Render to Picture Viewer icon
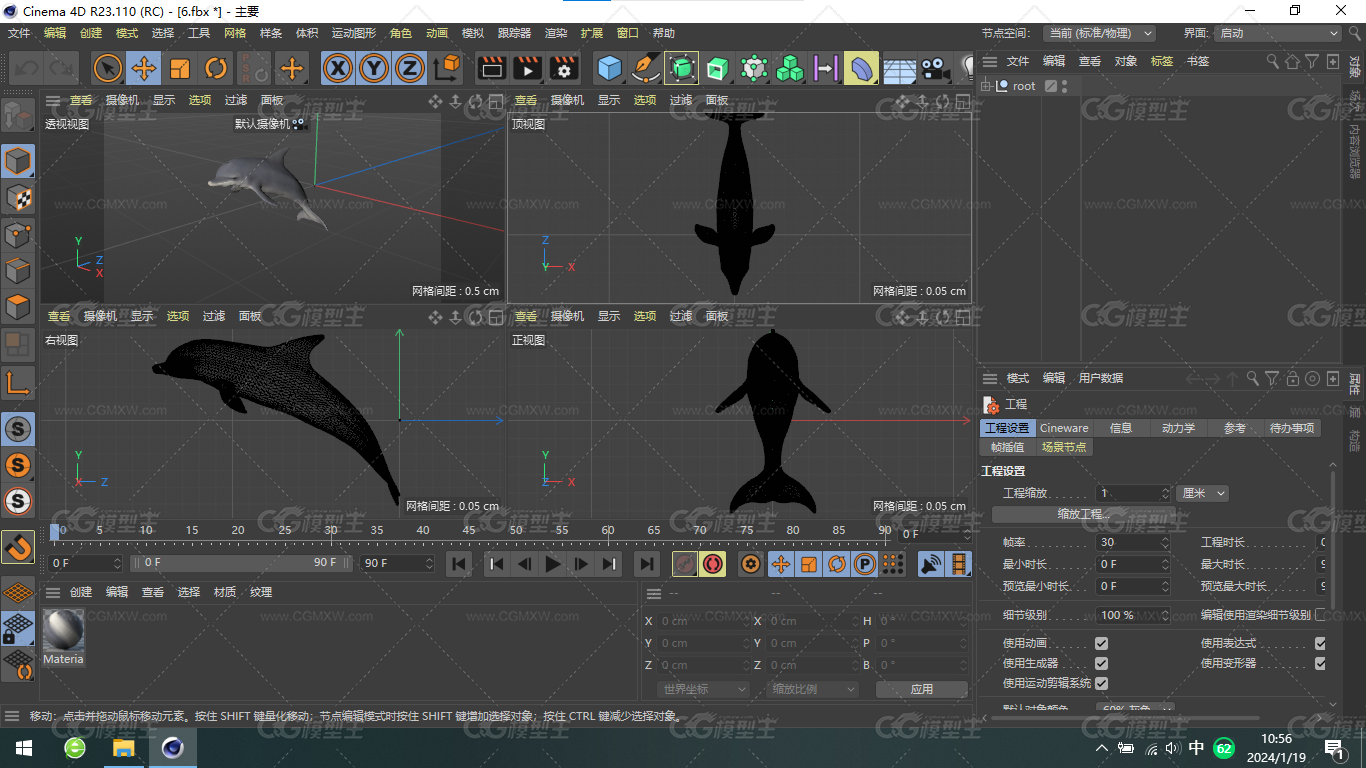Viewport: 1366px width, 768px height. tap(527, 68)
